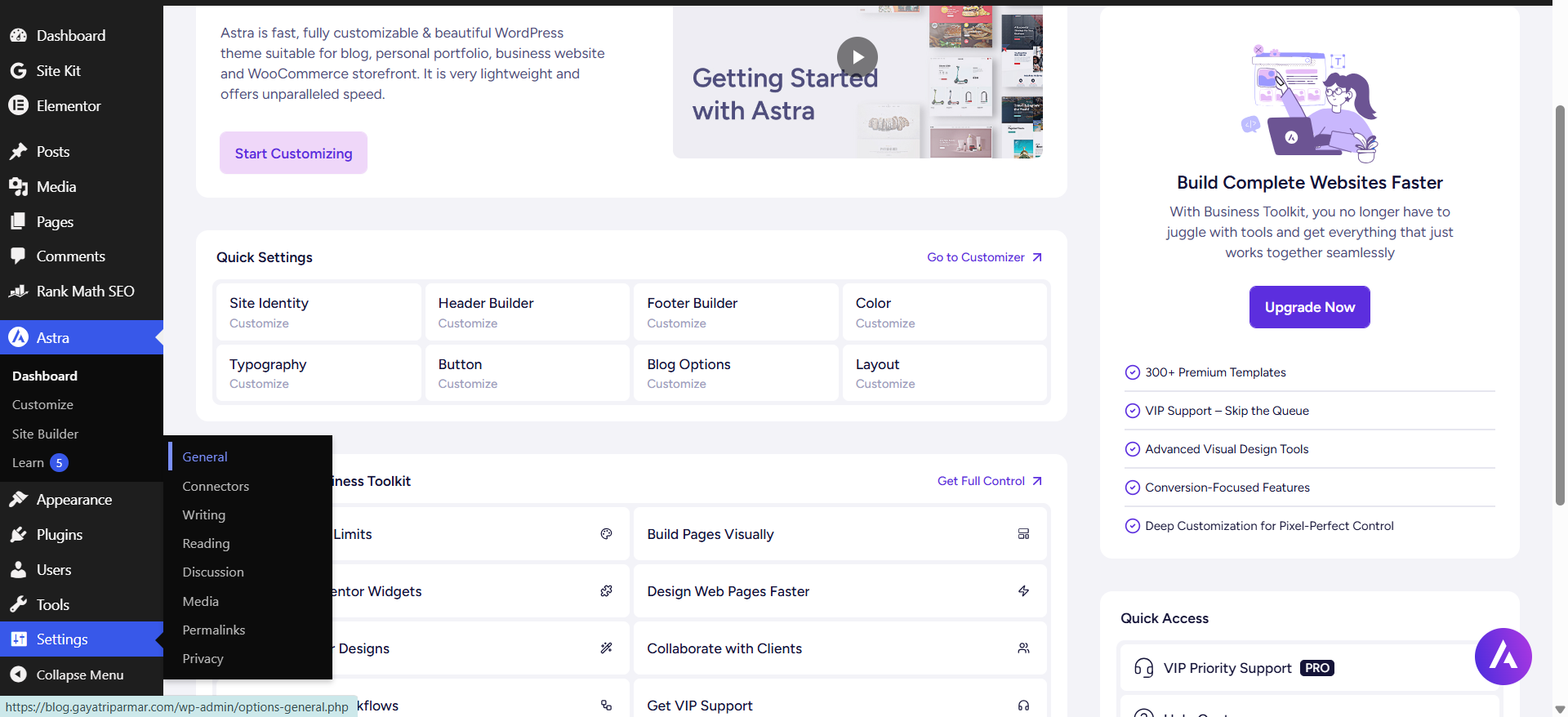Click the Build Complete Websites Faster illustration
The width and height of the screenshot is (1568, 717).
coord(1310,102)
